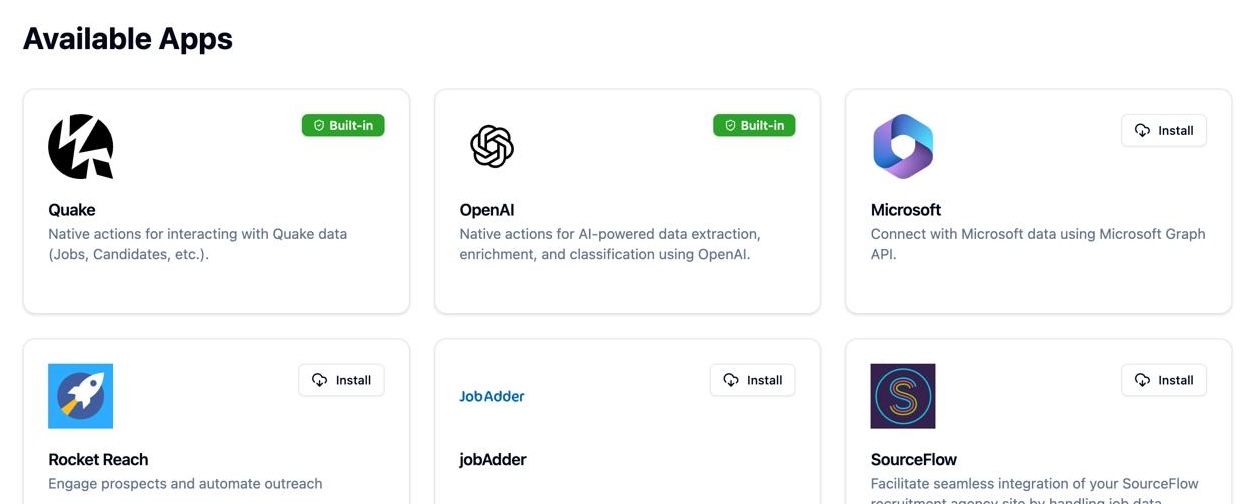The height and width of the screenshot is (504, 1248).
Task: Click the shield icon on Quake's Built-in badge
Action: 320,126
